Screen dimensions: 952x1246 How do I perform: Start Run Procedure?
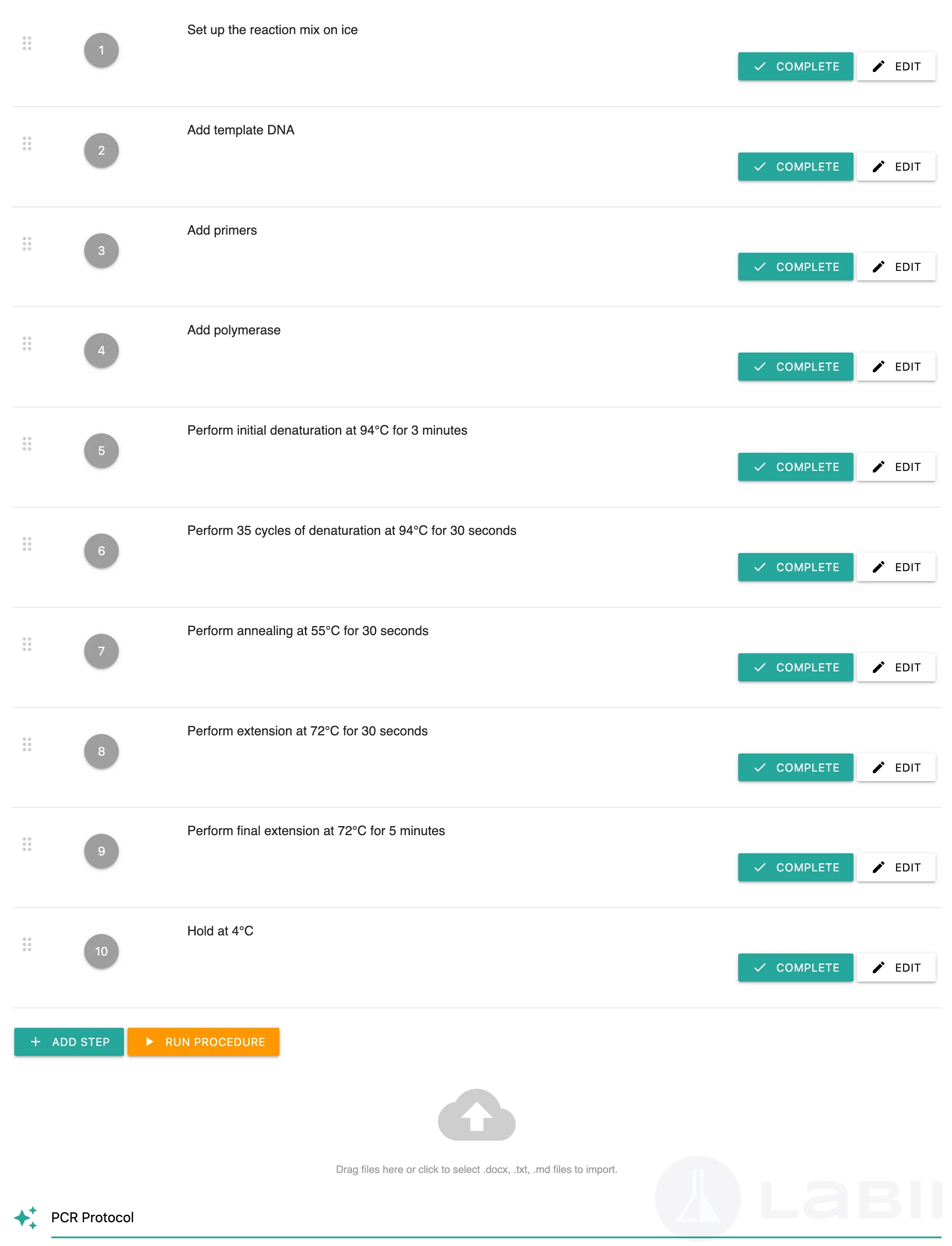click(x=203, y=1042)
